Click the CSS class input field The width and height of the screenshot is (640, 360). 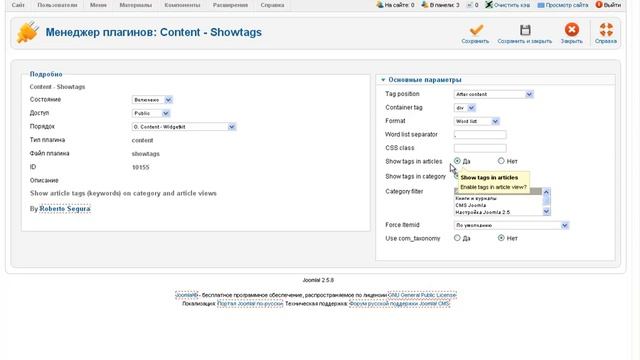[480, 148]
